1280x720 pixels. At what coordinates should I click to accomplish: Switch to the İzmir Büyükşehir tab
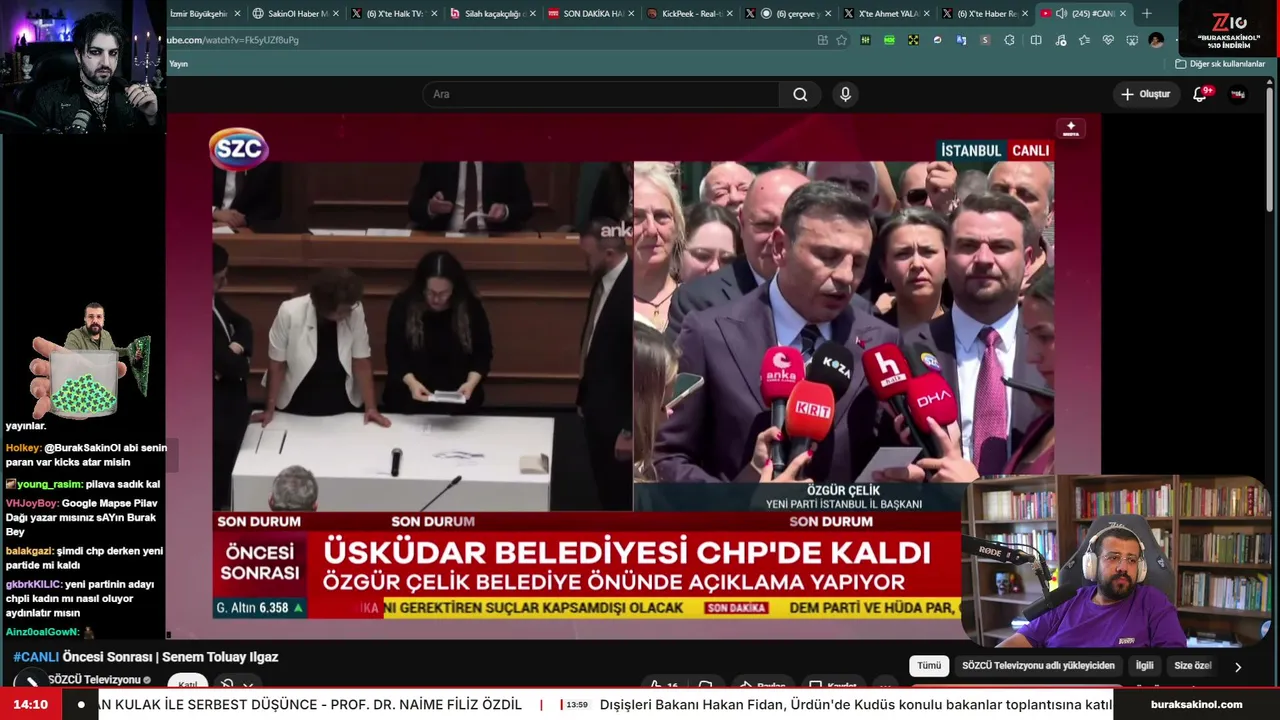pos(202,13)
